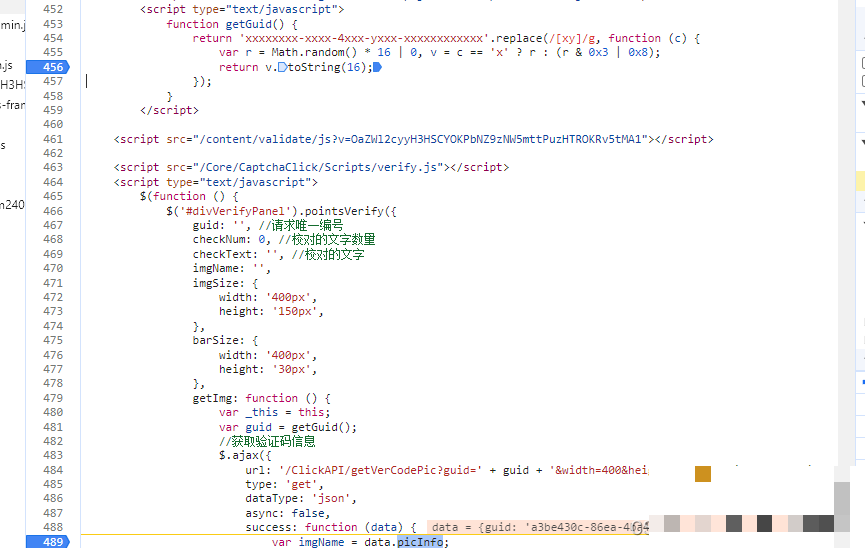Select the min.j file in sidebar
Image resolution: width=865 pixels, height=548 pixels.
(x=11, y=23)
